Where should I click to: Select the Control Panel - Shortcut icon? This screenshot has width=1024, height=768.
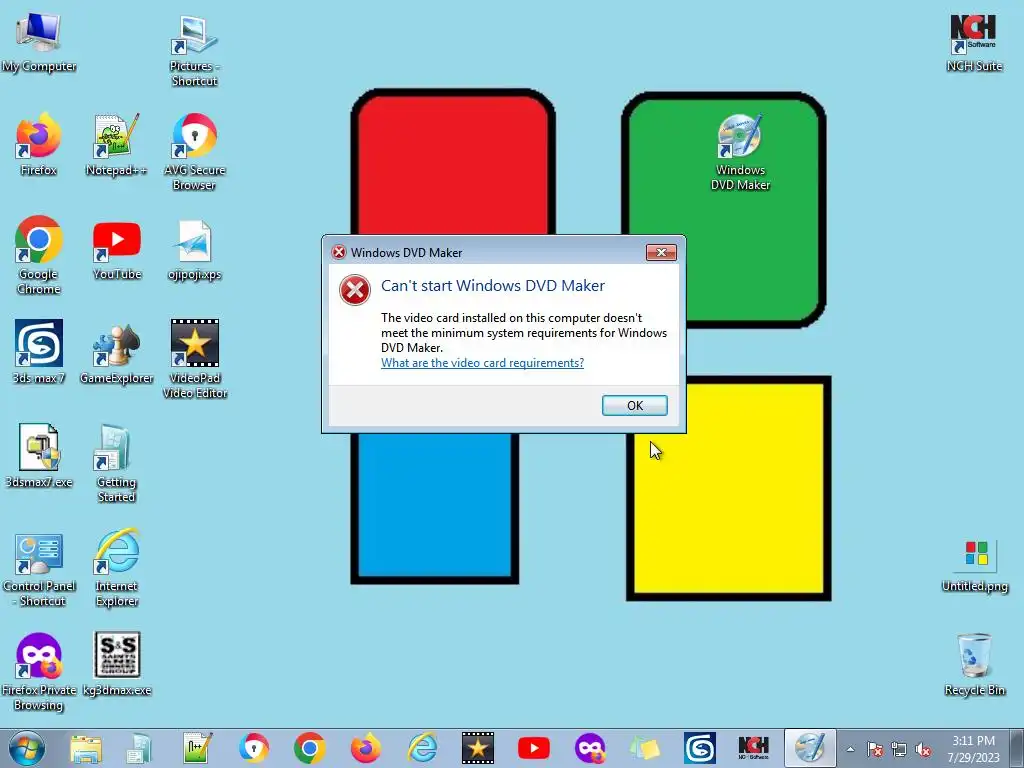[39, 569]
